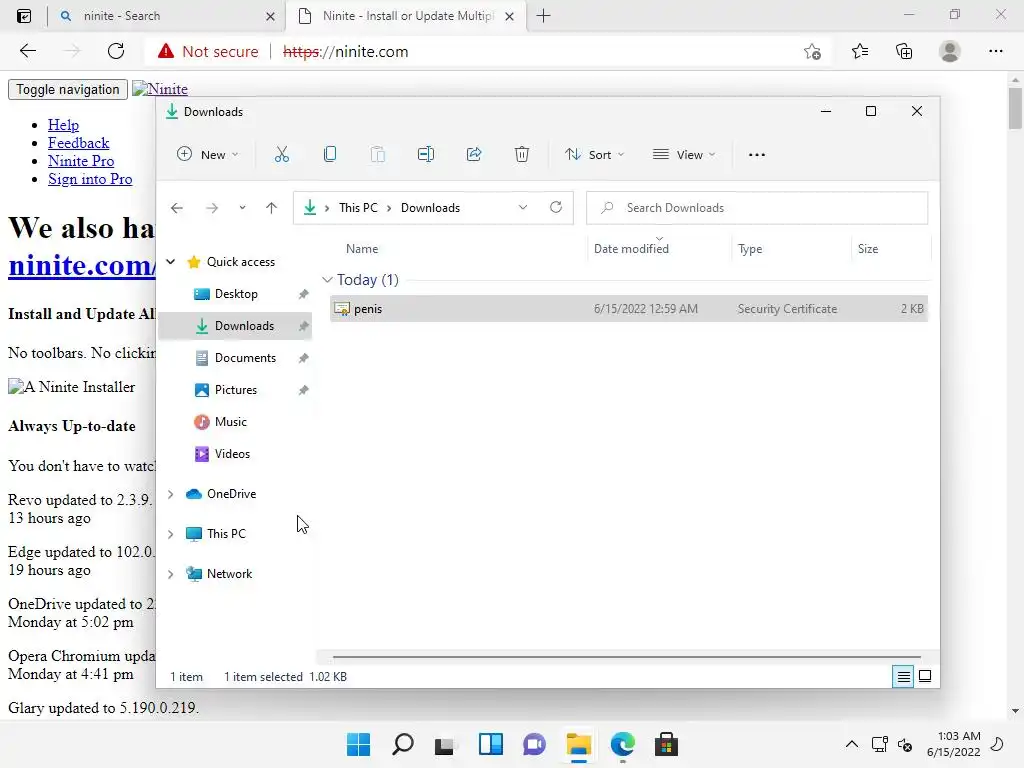The width and height of the screenshot is (1024, 768).
Task: Expand the OneDrive tree node
Action: [171, 494]
